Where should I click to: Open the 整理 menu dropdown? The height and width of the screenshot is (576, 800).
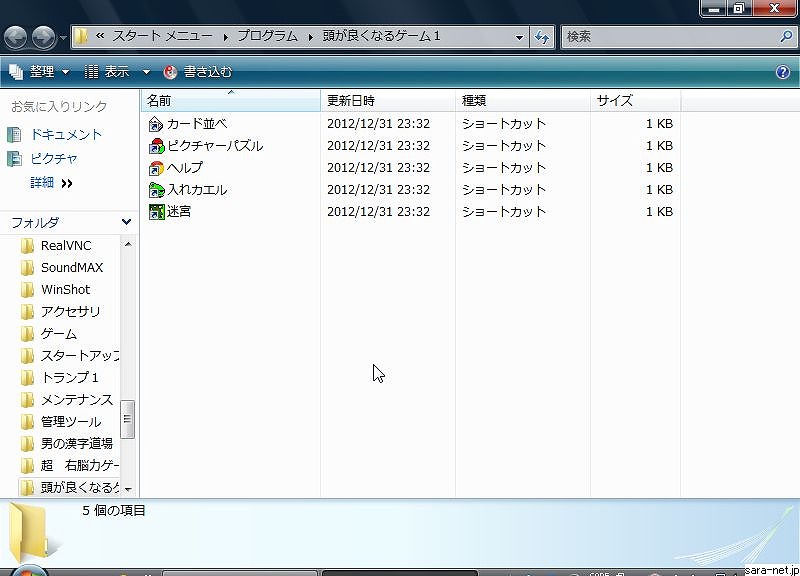point(39,72)
